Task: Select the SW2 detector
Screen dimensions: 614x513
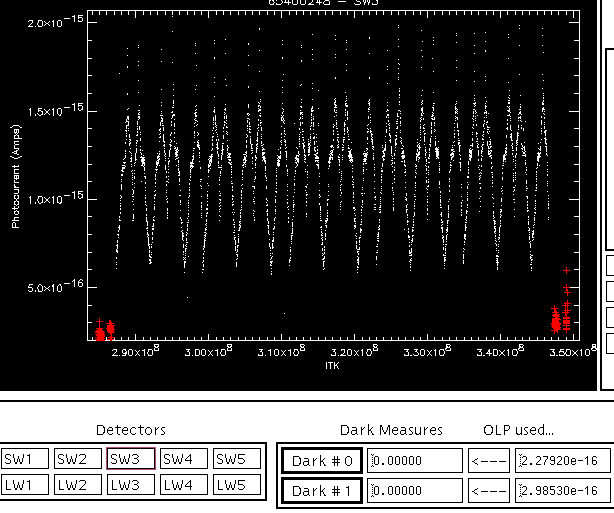Action: [78, 459]
